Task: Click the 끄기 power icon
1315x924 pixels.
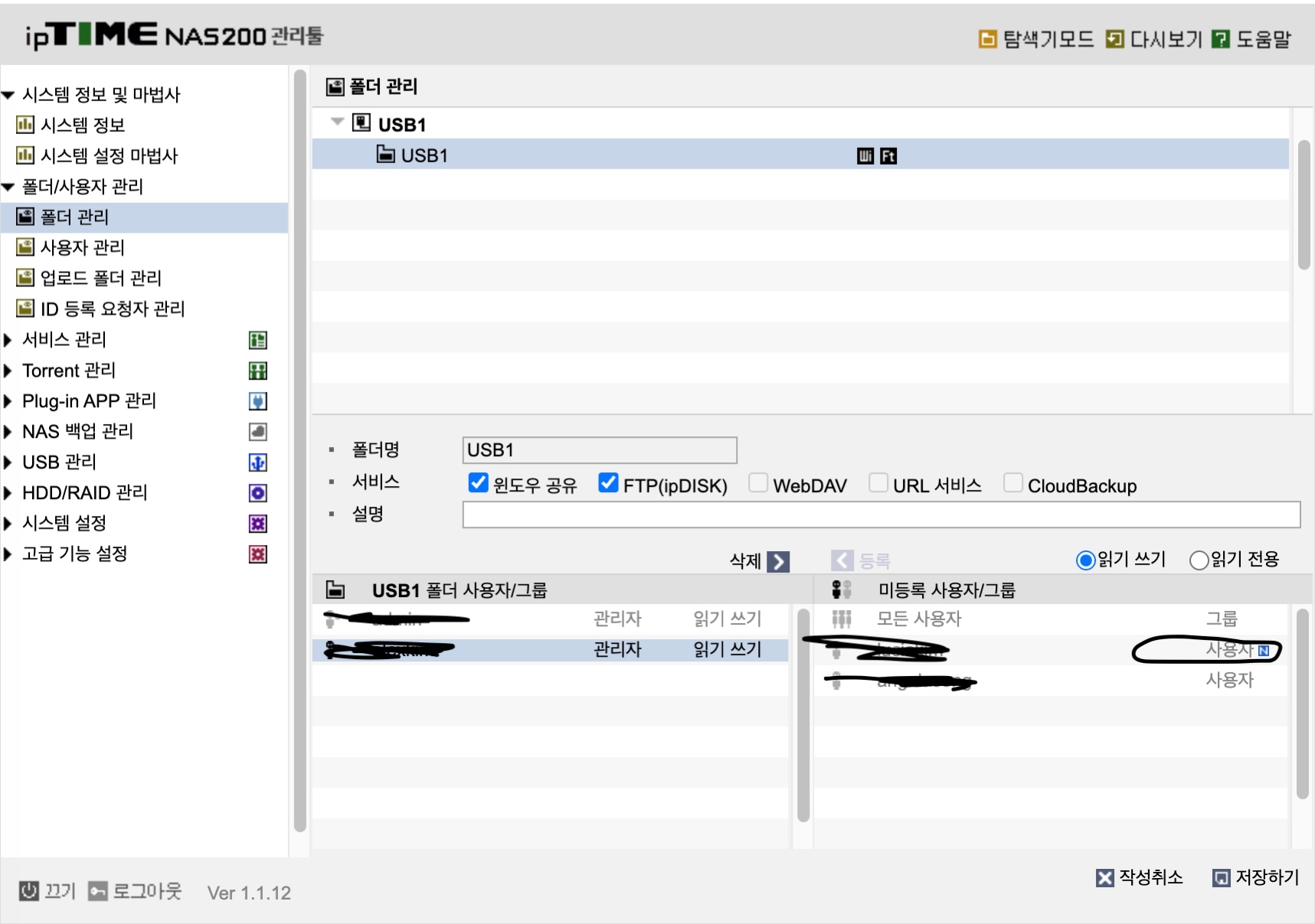Action: point(28,890)
